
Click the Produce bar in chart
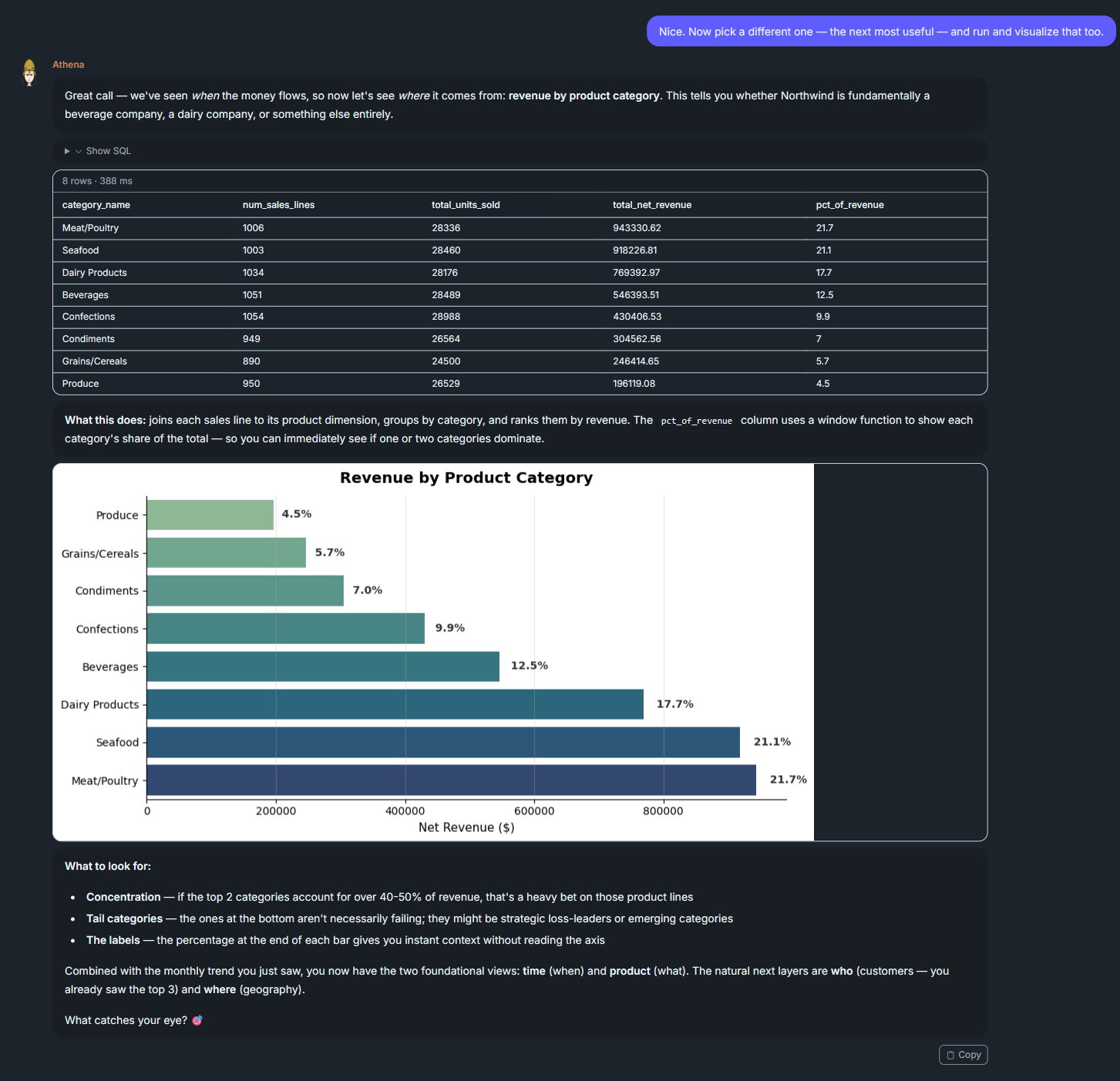coord(210,515)
